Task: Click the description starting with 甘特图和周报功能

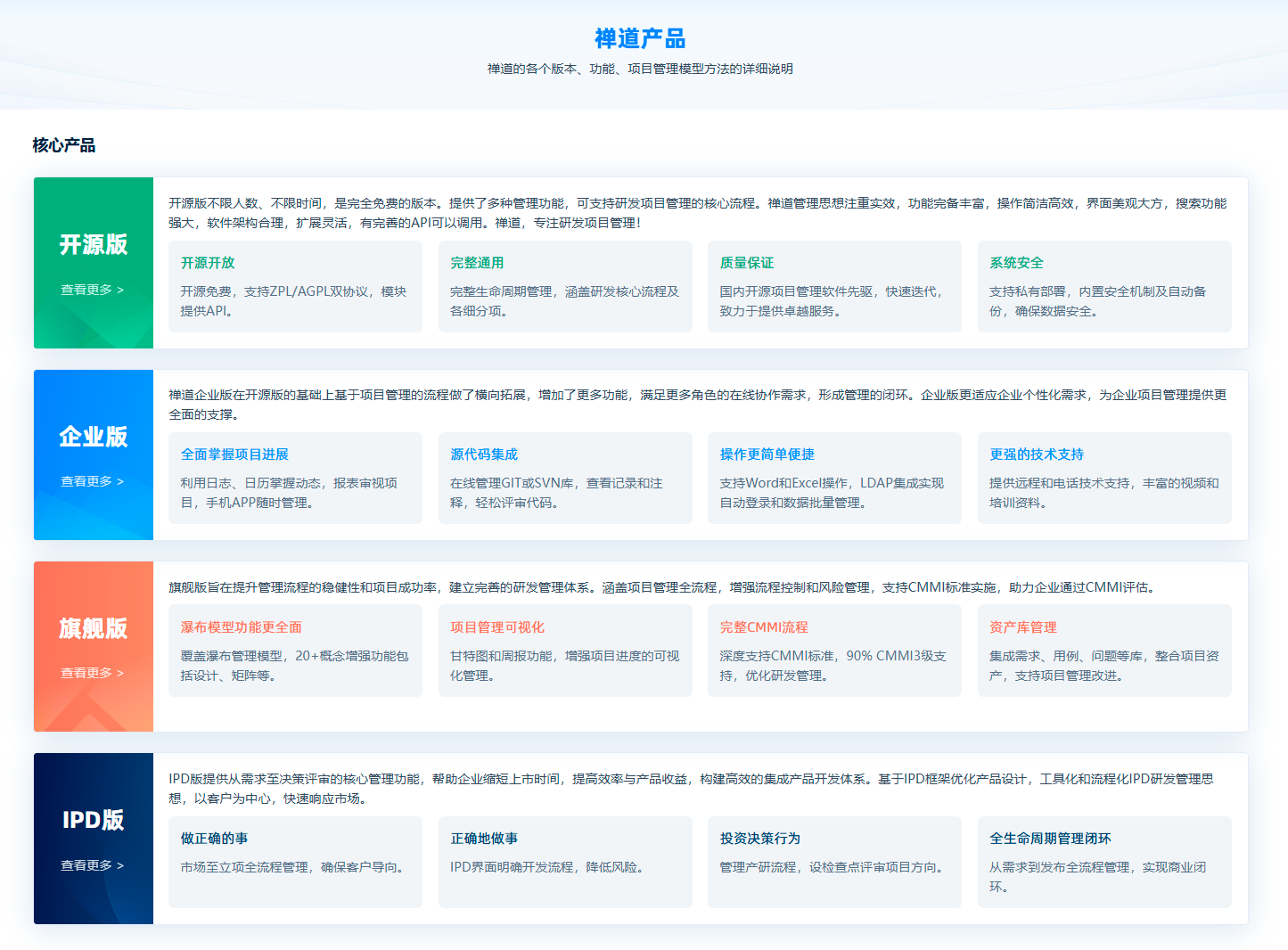Action: coord(565,666)
